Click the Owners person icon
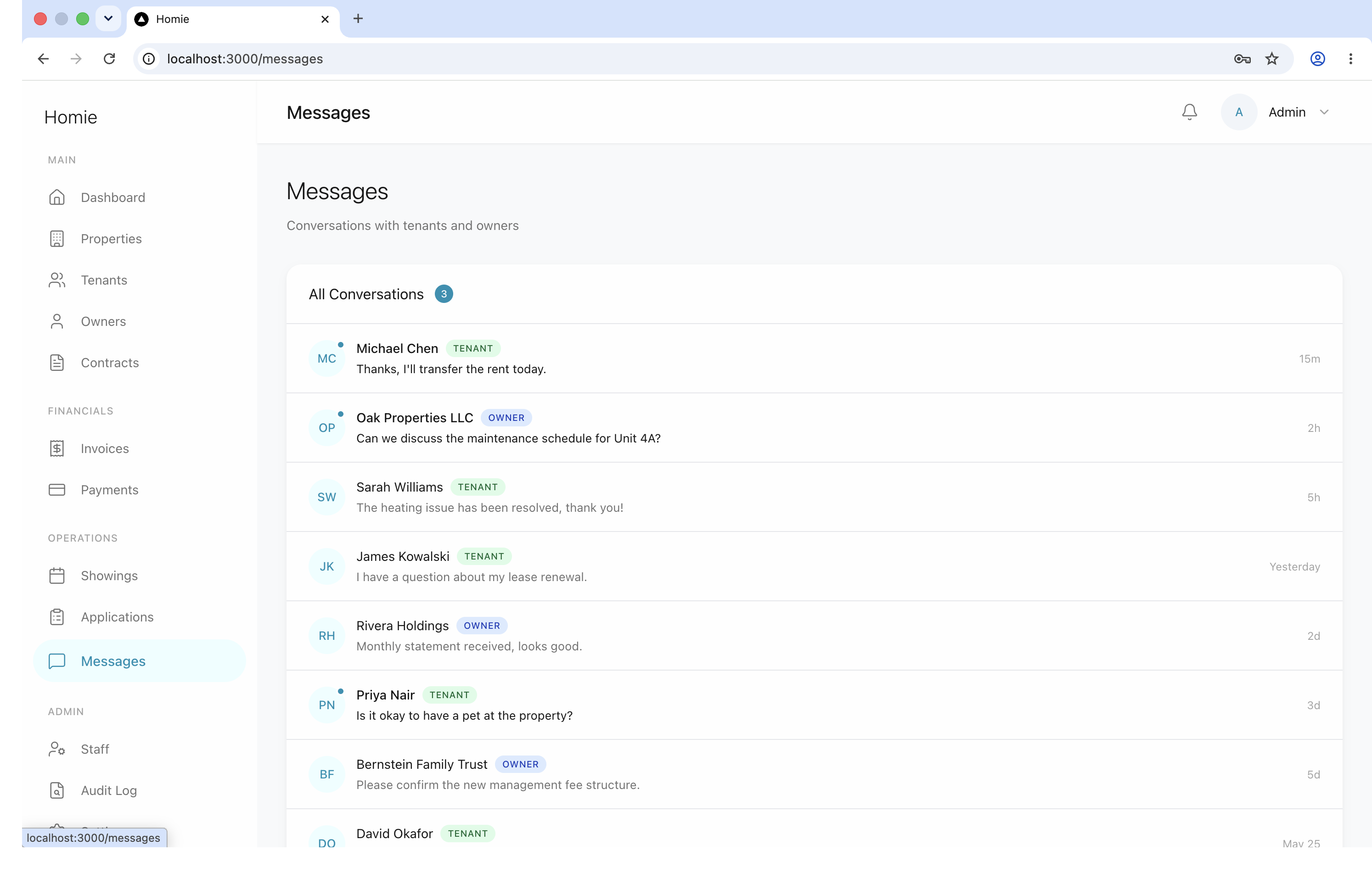Viewport: 1372px width, 873px height. click(57, 321)
